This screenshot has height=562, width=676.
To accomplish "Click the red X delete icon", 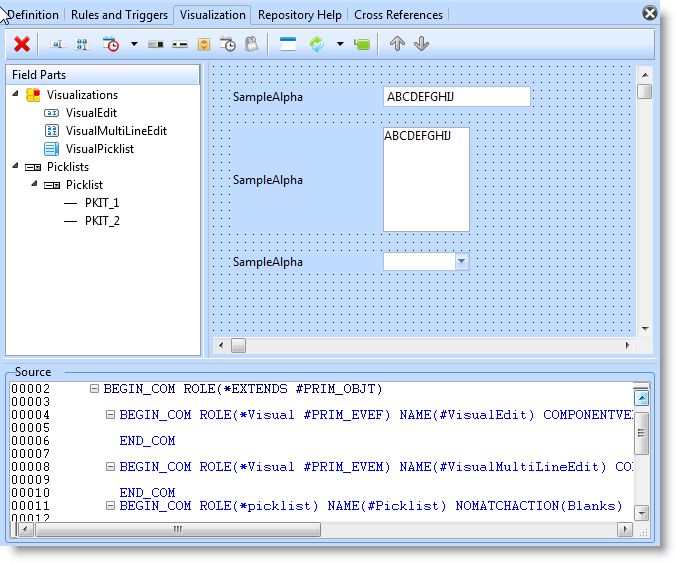I will point(22,44).
